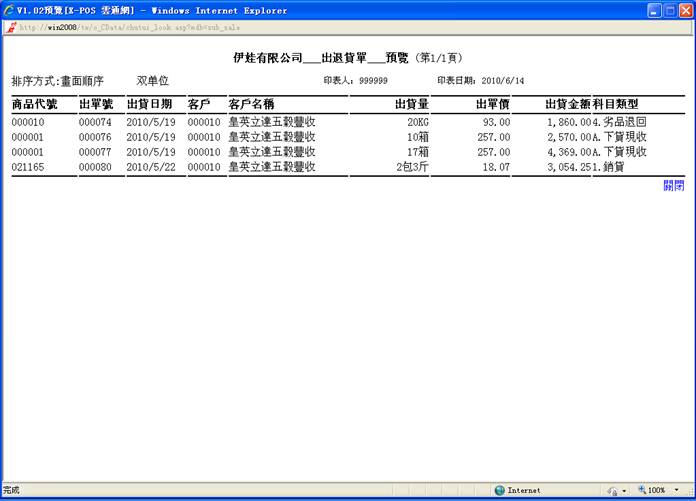The width and height of the screenshot is (696, 501).
Task: Click the page icon beside the address URL
Action: pyautogui.click(x=11, y=28)
